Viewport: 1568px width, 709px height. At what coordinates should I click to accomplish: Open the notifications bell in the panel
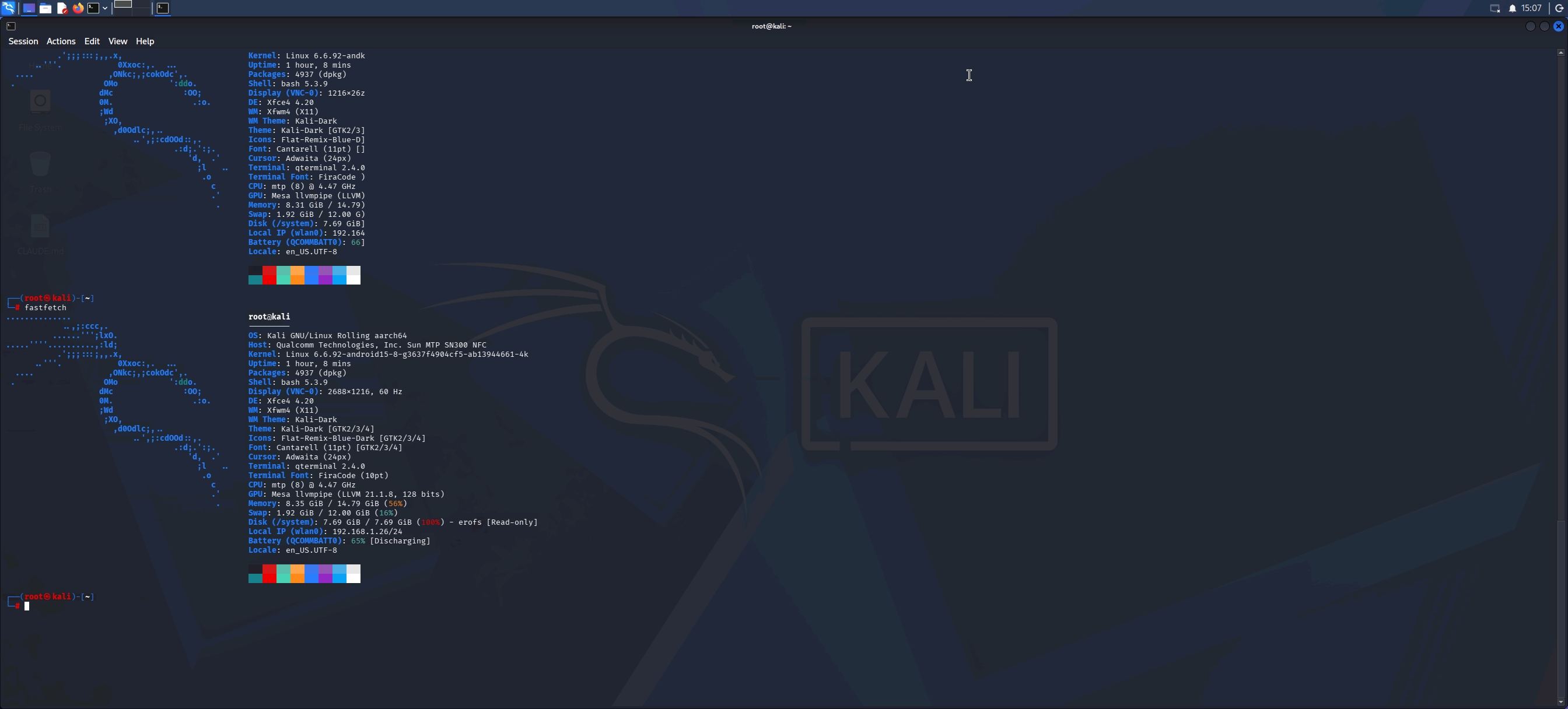click(1513, 8)
